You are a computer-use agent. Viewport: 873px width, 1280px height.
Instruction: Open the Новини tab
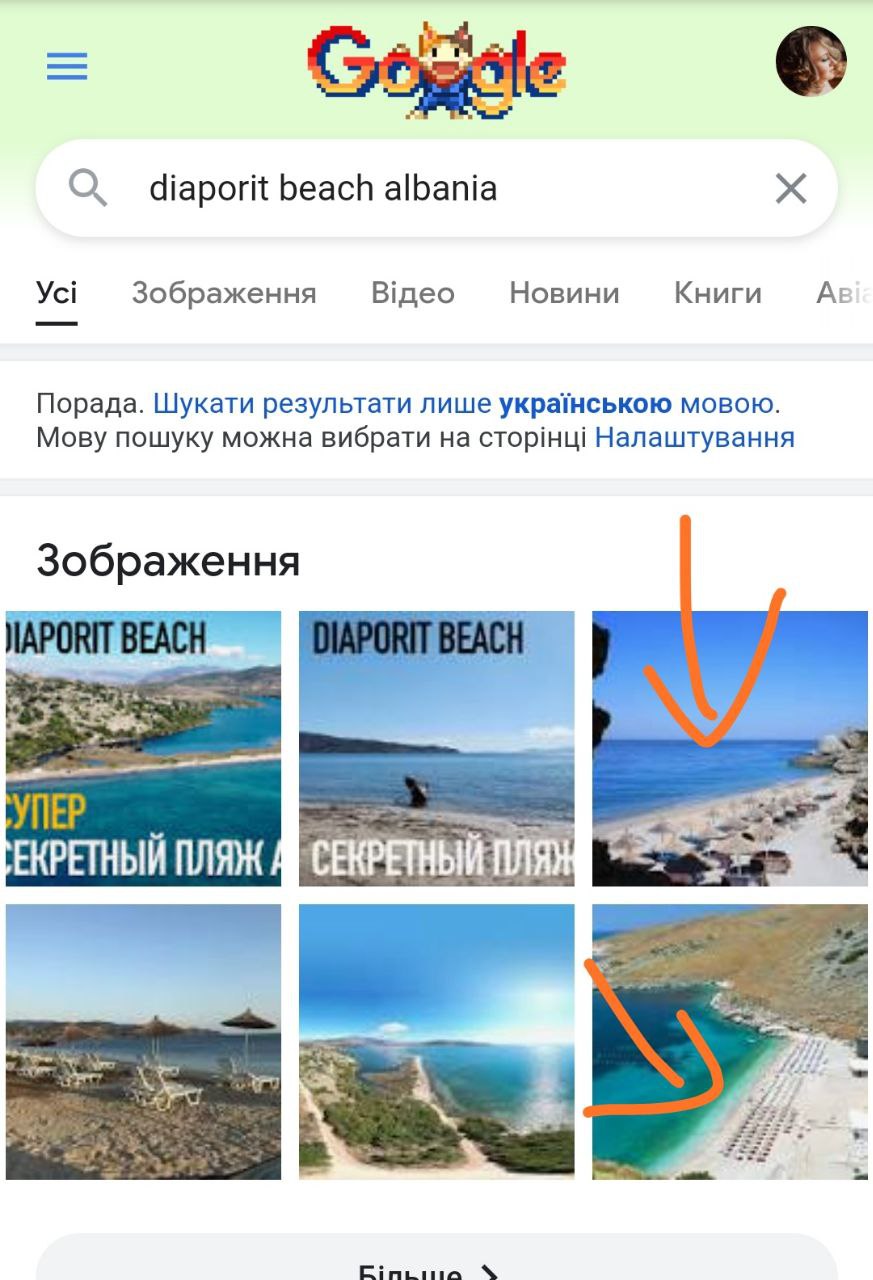click(x=564, y=293)
